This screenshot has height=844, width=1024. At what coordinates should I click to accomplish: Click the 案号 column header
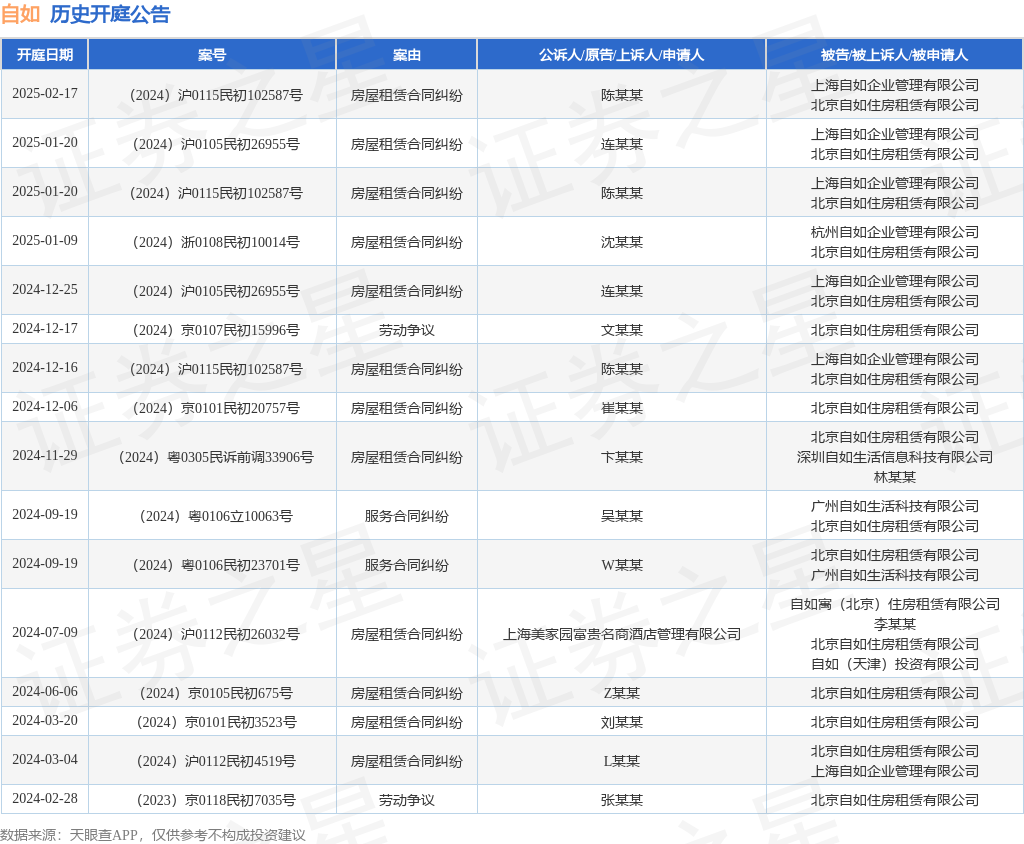[x=212, y=55]
